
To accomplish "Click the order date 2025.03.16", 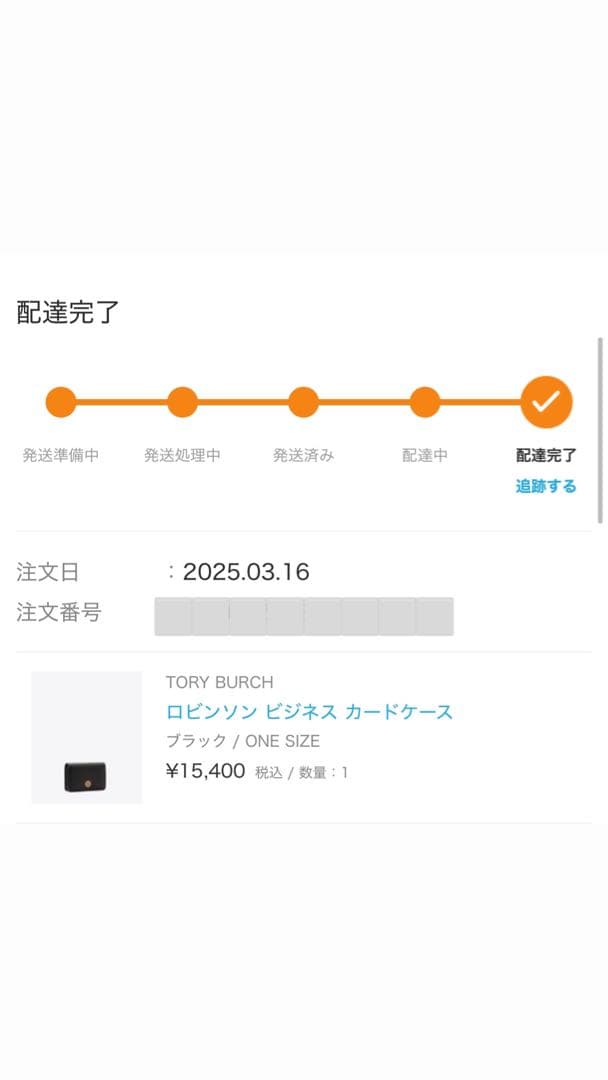I will [x=246, y=572].
